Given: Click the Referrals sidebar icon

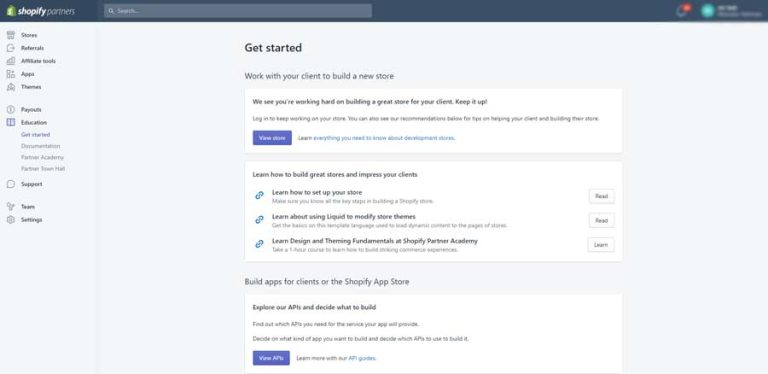Looking at the screenshot, I should pos(11,48).
